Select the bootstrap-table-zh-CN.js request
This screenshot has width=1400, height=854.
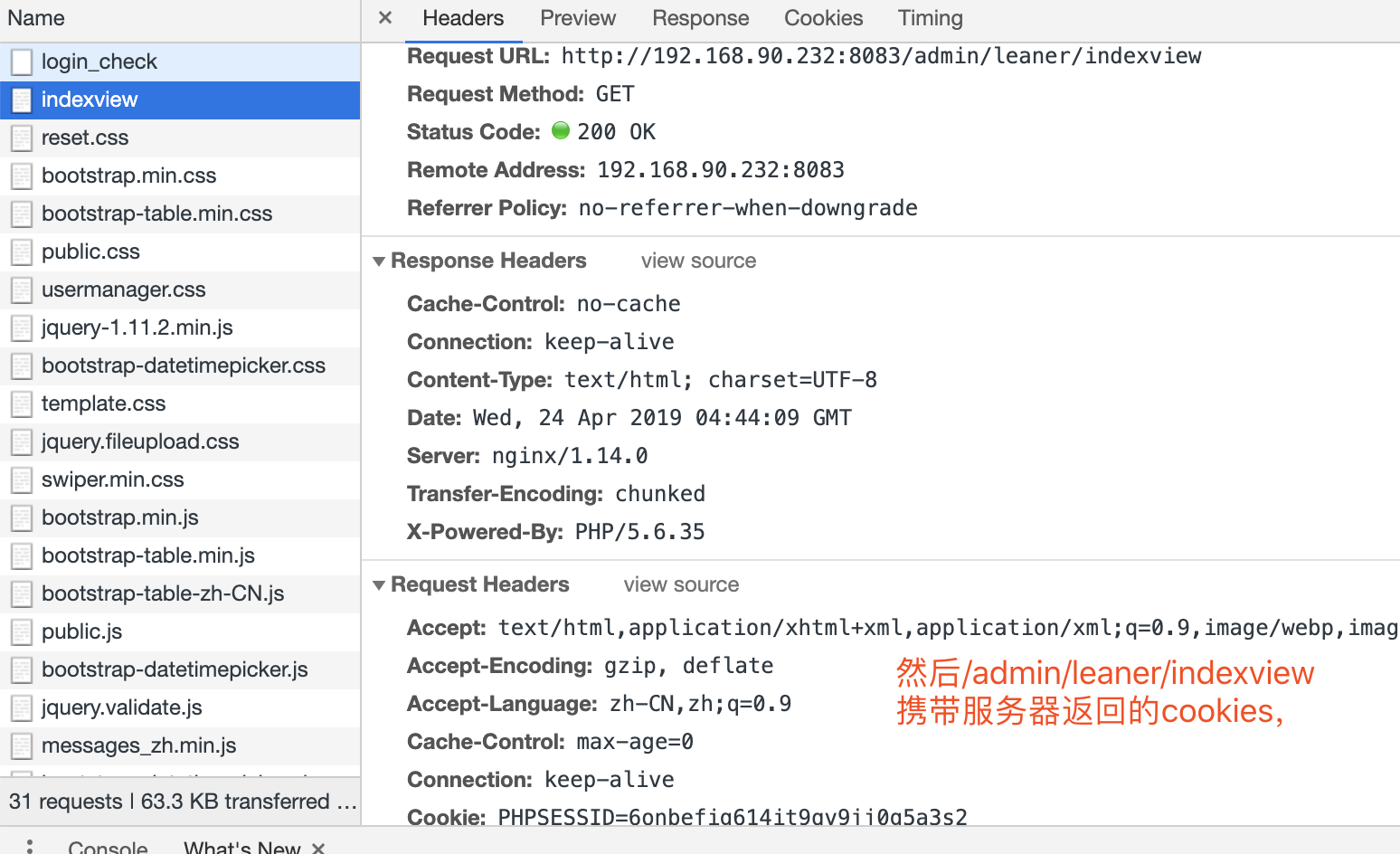coord(163,593)
